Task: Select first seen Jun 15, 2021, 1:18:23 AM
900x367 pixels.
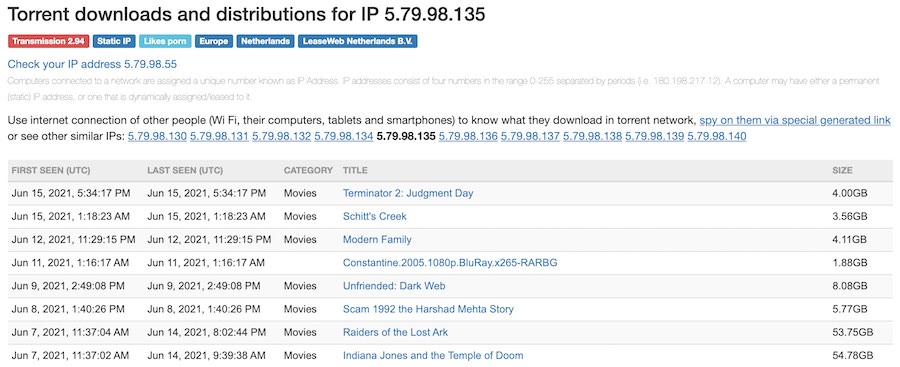Action: coord(71,217)
